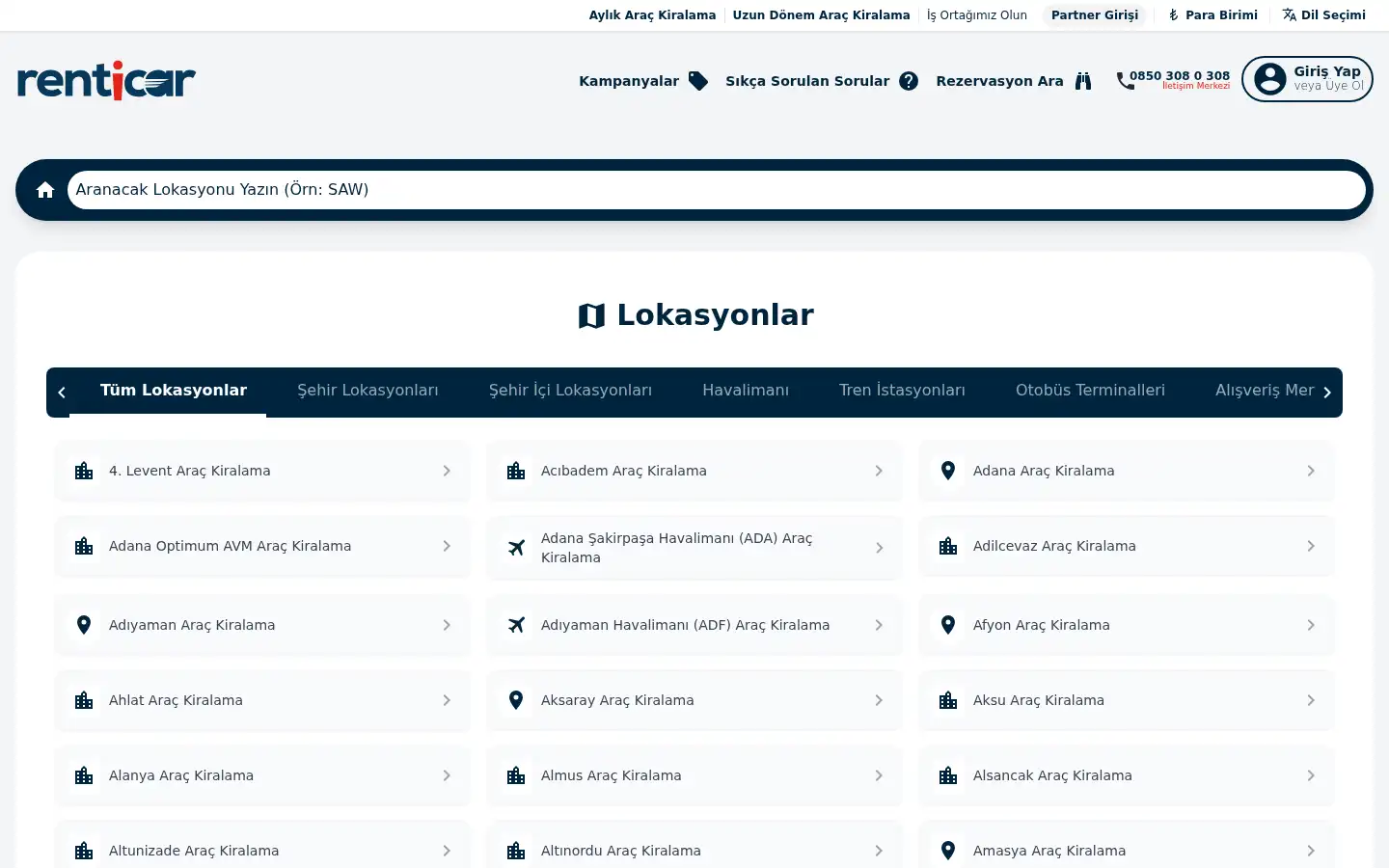
Task: Click the pin icon beside Aksaray Araç Kiralama
Action: [x=516, y=700]
